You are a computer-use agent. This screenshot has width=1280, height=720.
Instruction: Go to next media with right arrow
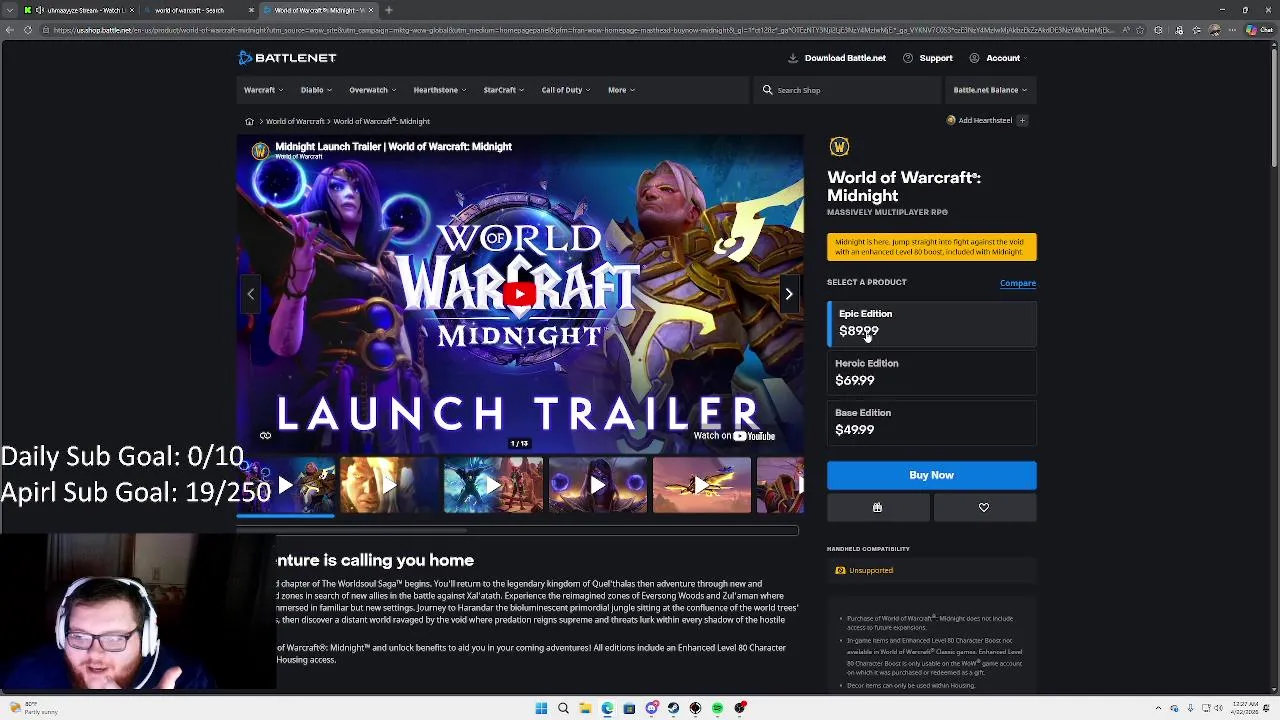pyautogui.click(x=788, y=294)
